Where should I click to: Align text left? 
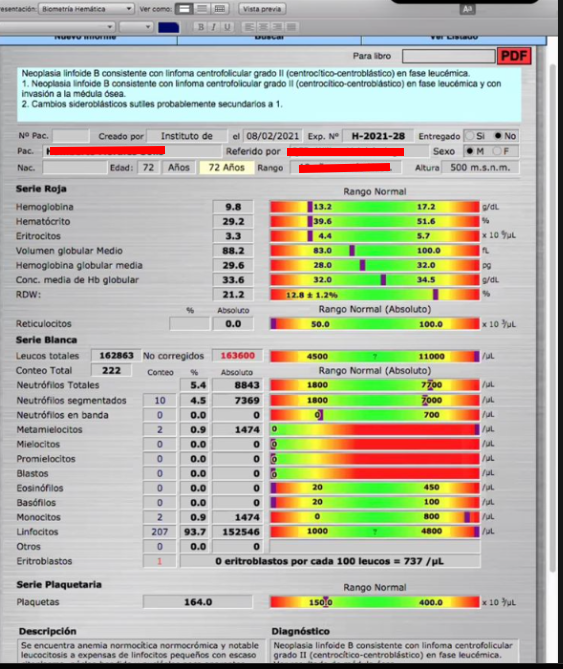[x=249, y=27]
